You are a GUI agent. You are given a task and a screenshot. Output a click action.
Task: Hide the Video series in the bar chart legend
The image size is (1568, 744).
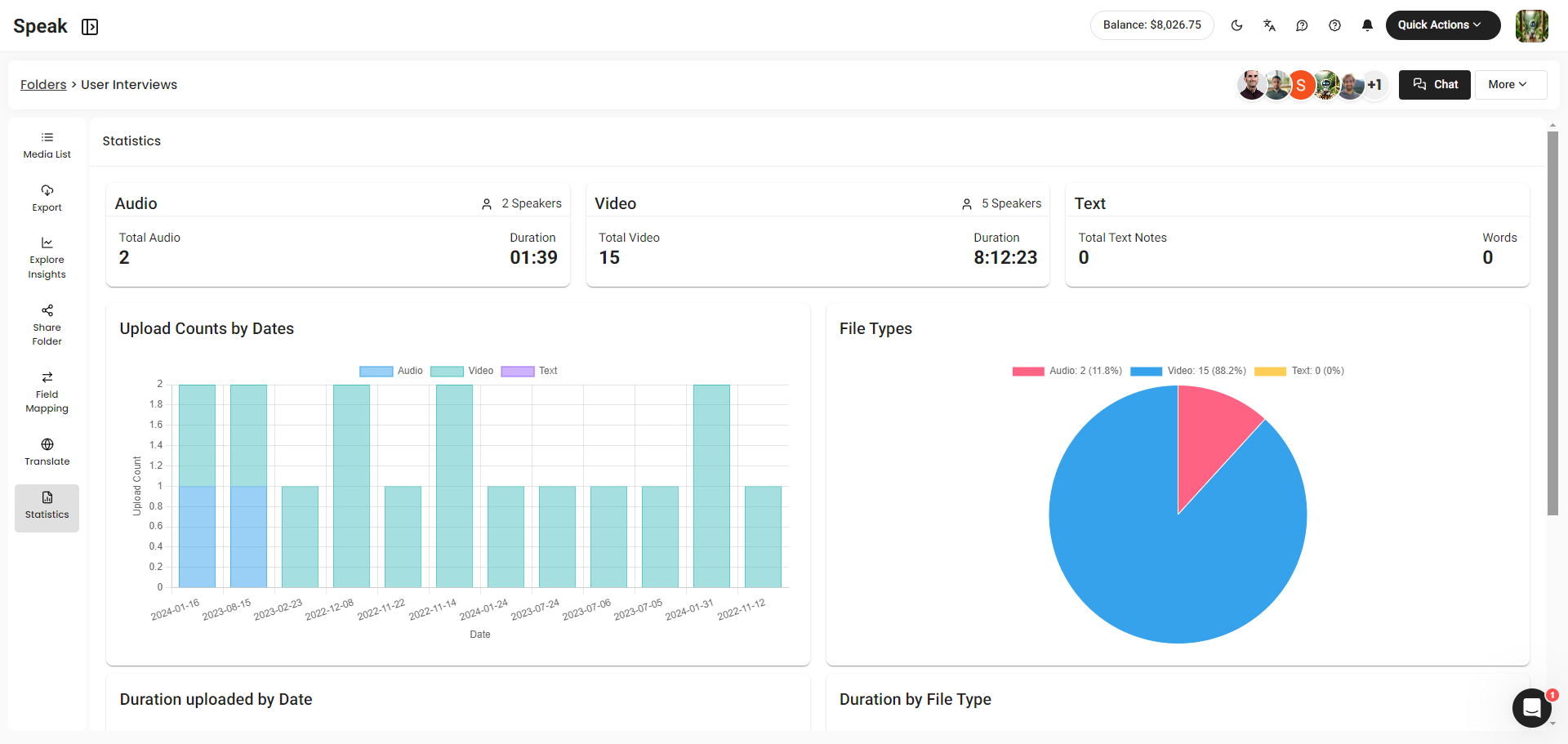pyautogui.click(x=462, y=371)
